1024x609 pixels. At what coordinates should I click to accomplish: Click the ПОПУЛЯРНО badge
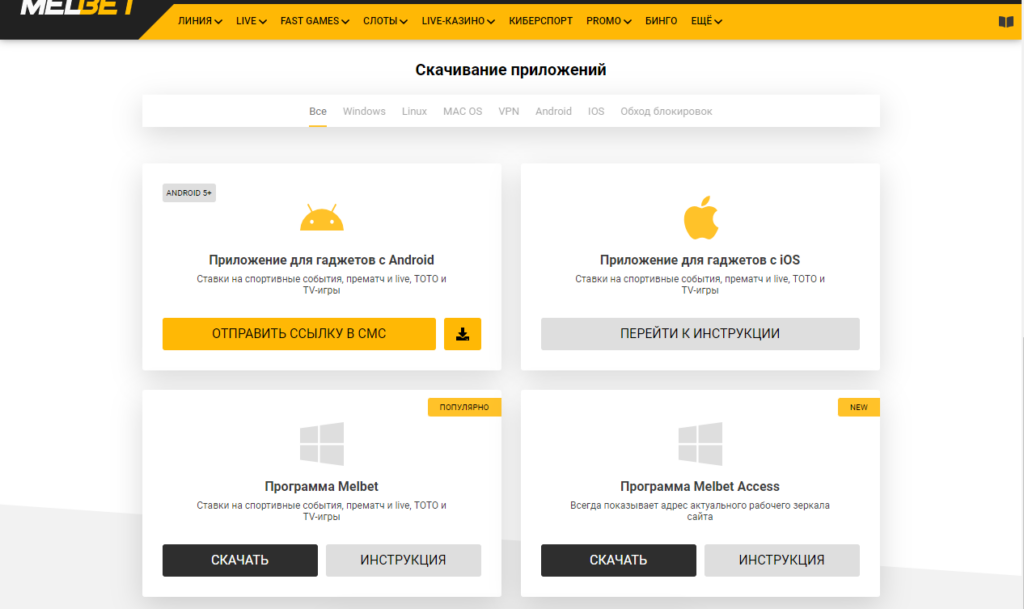point(464,407)
